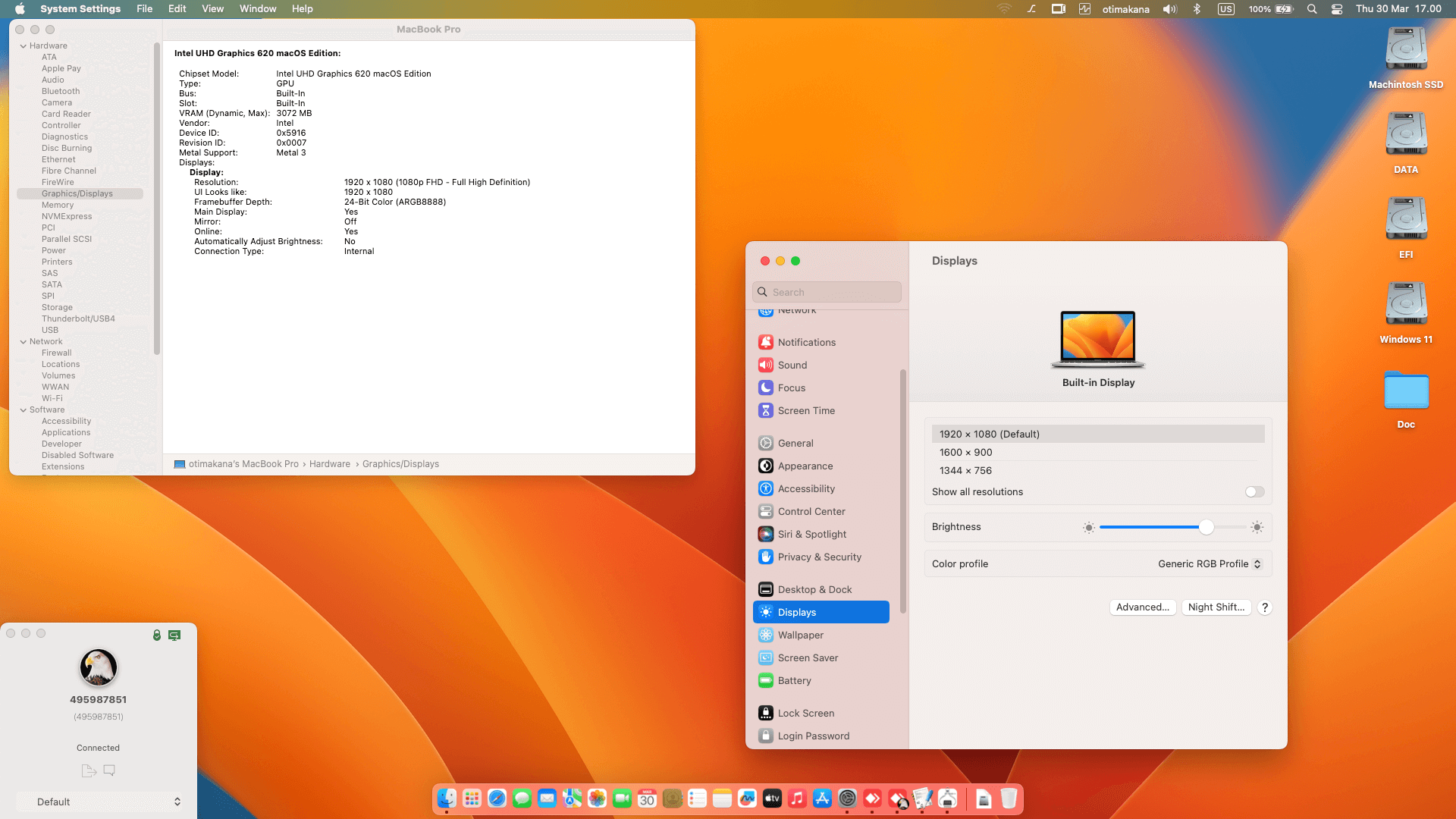Collapse the Network tree in System Information
Image resolution: width=1456 pixels, height=819 pixels.
pyautogui.click(x=24, y=341)
